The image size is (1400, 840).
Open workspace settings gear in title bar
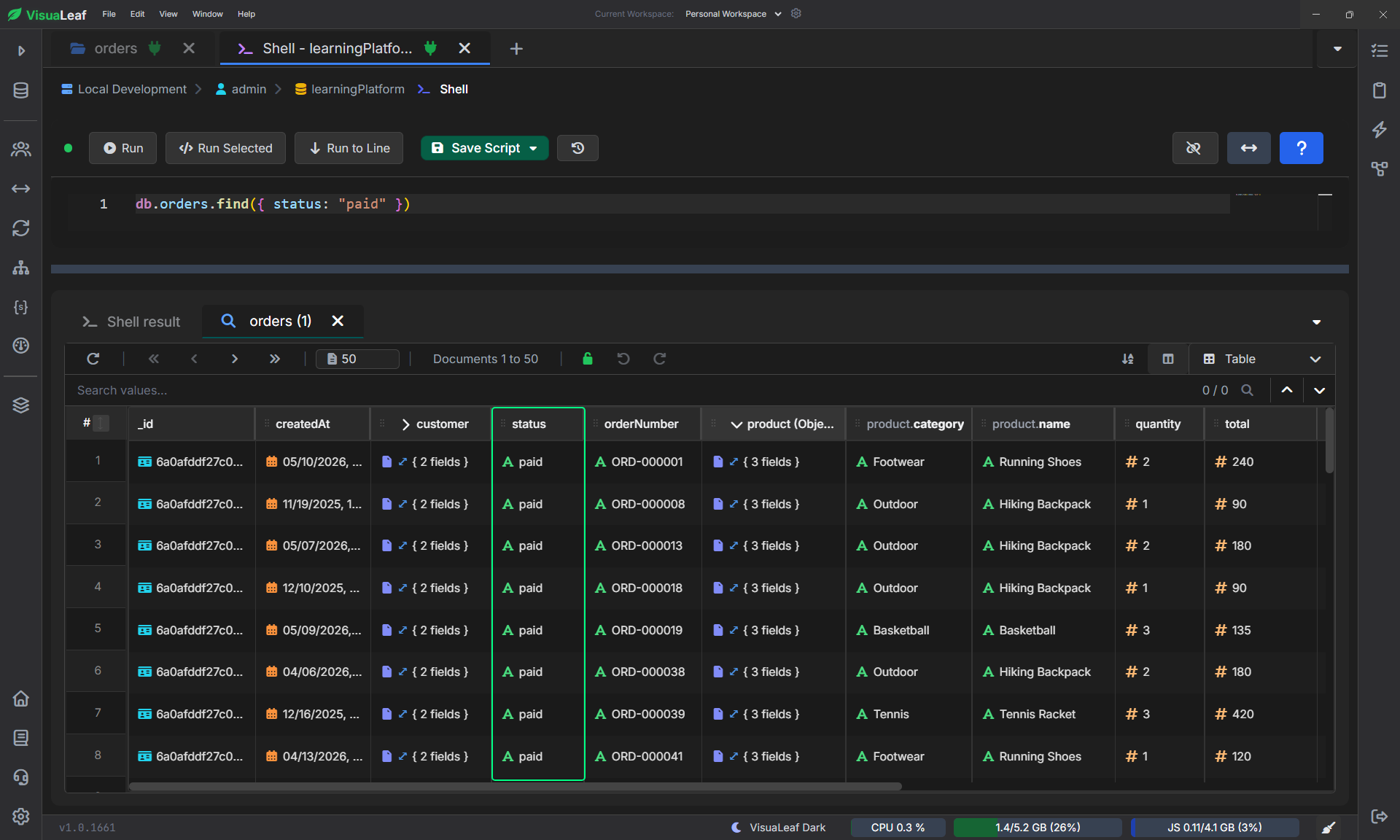click(x=796, y=13)
